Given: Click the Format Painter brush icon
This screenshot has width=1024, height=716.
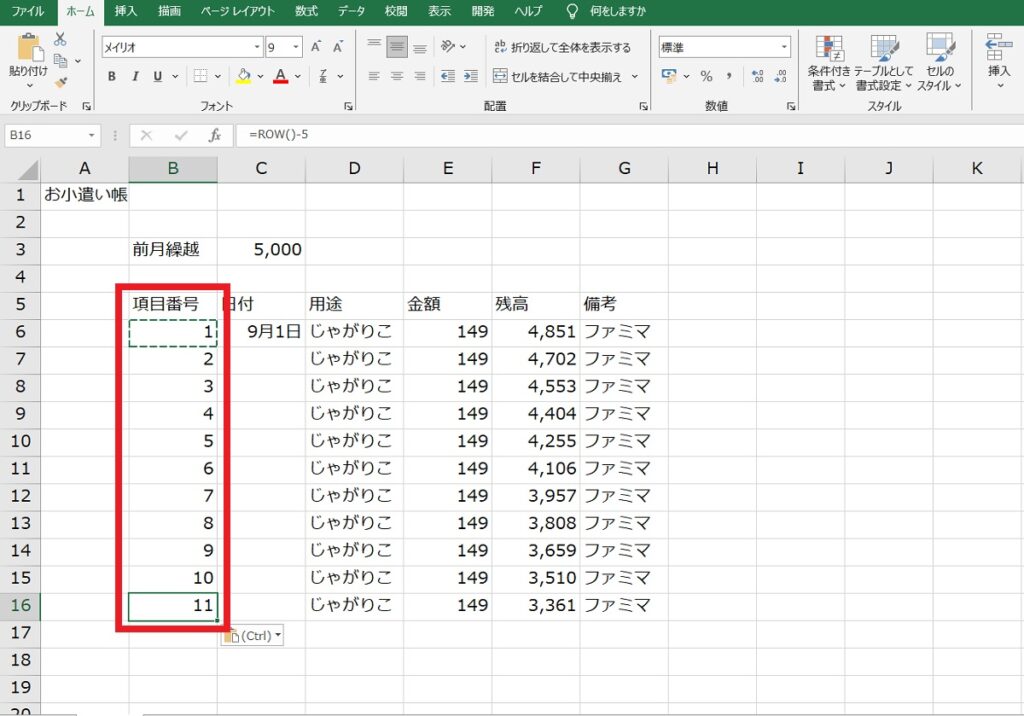Looking at the screenshot, I should coord(61,82).
